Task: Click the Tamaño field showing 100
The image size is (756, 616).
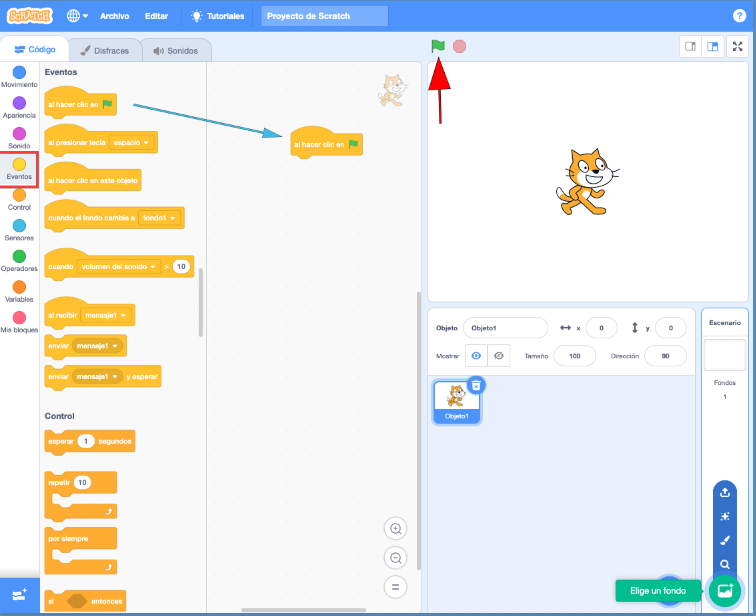Action: coord(575,356)
